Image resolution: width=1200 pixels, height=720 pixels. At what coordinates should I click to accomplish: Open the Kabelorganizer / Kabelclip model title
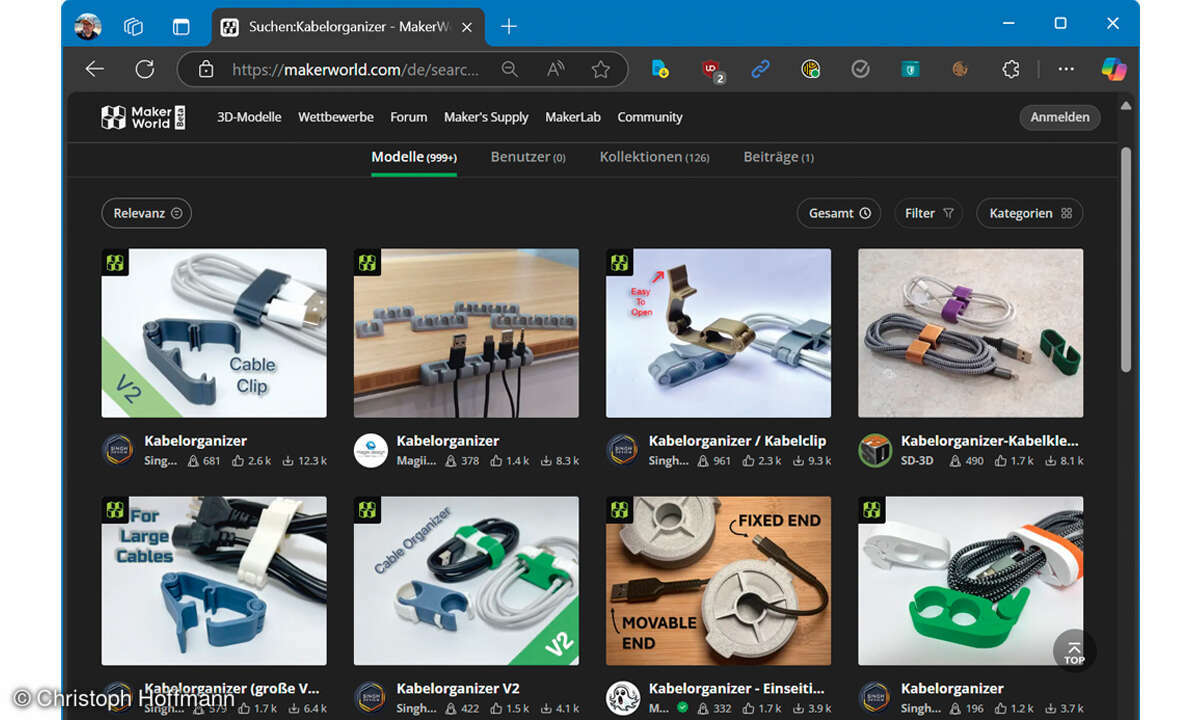(x=737, y=441)
